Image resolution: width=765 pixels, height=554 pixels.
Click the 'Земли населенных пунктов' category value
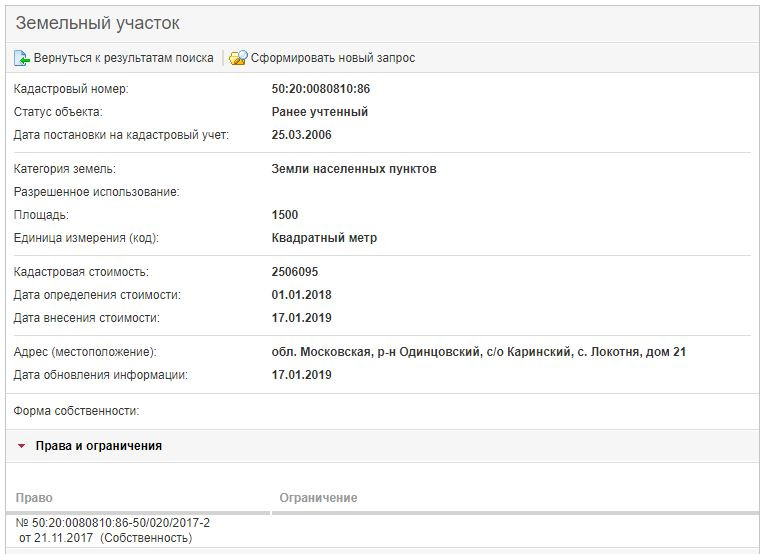click(x=354, y=169)
